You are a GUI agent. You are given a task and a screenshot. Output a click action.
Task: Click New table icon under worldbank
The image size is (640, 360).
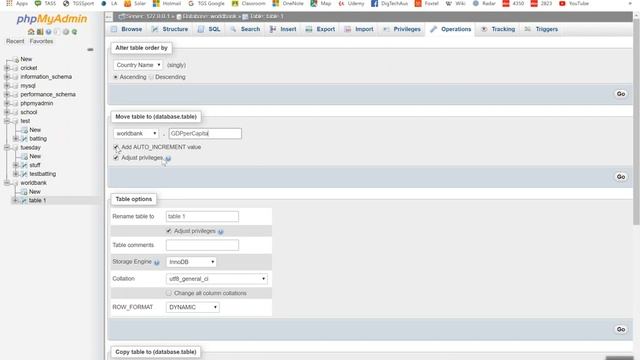24,192
